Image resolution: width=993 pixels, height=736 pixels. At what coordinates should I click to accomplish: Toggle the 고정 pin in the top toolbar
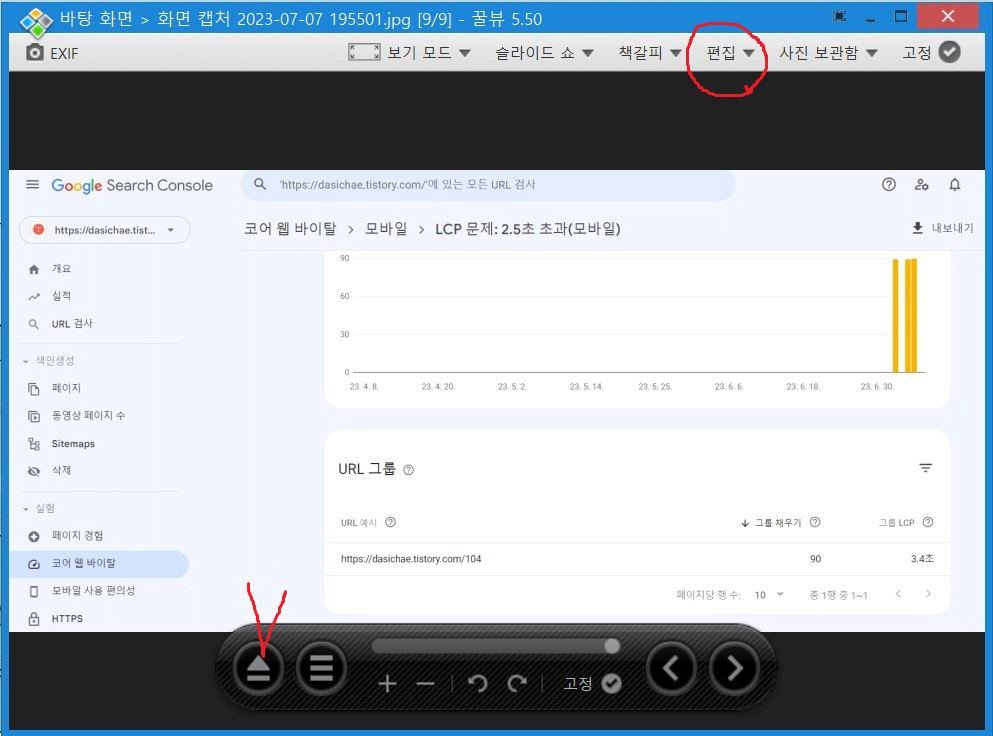(948, 51)
